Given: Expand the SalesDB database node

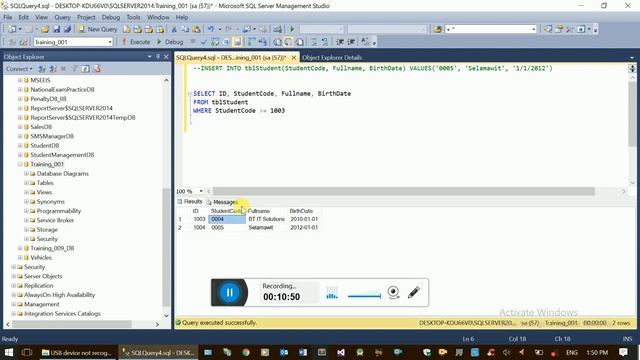Looking at the screenshot, I should (x=20, y=127).
